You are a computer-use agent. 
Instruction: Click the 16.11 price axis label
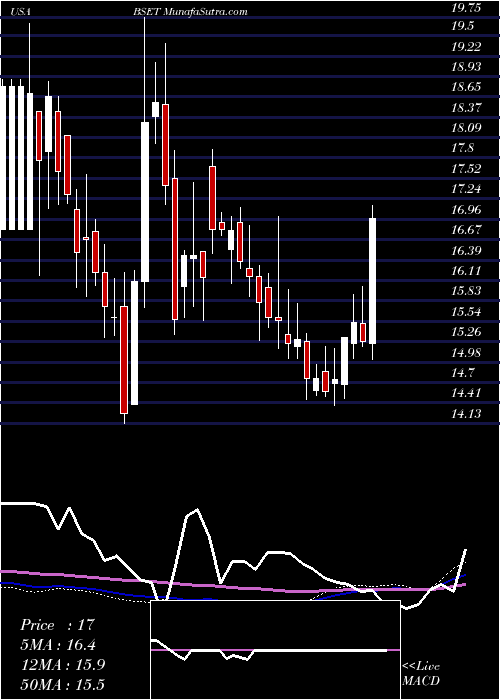(x=467, y=271)
